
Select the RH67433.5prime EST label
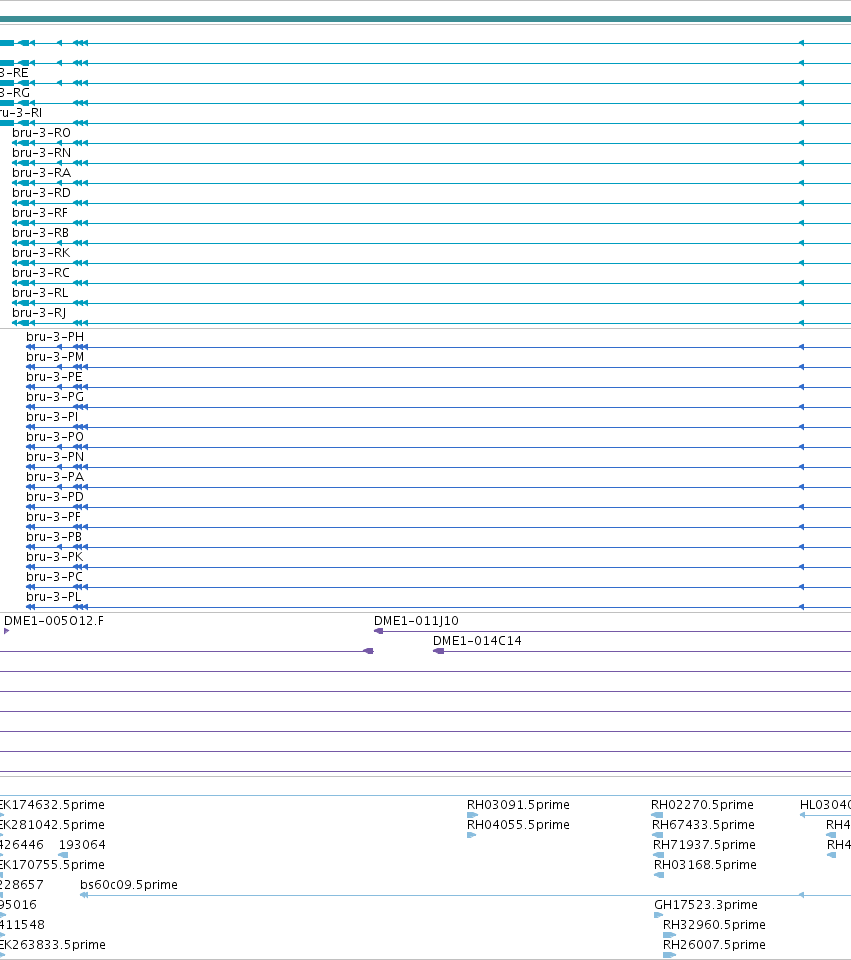coord(703,825)
